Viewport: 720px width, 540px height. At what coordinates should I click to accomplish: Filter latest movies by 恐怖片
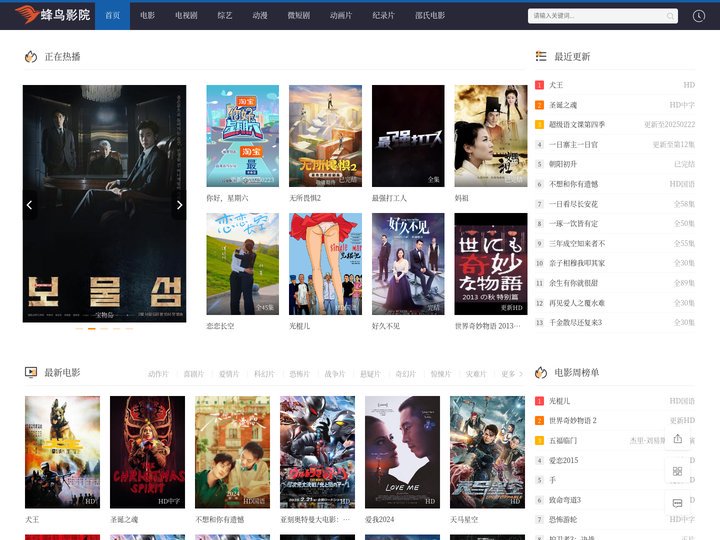pos(299,374)
